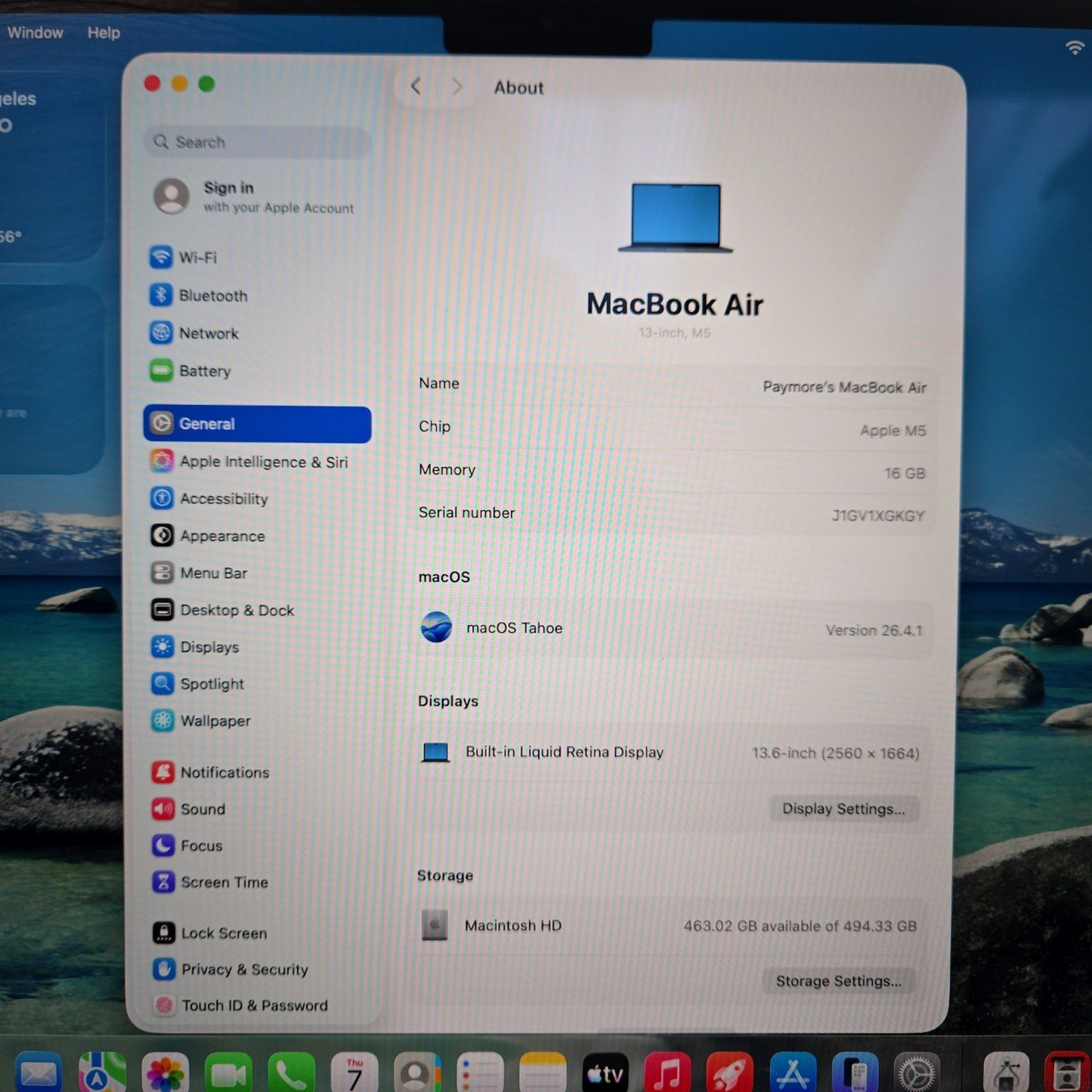1092x1092 pixels.
Task: Open Bluetooth settings in the sidebar
Action: [199, 295]
